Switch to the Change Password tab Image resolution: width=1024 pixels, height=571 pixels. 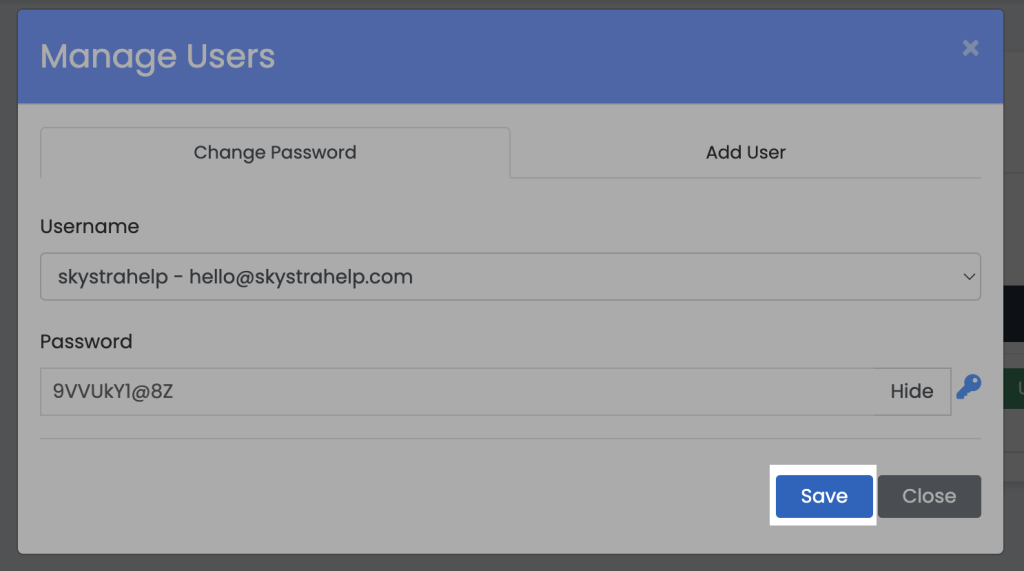coord(275,153)
